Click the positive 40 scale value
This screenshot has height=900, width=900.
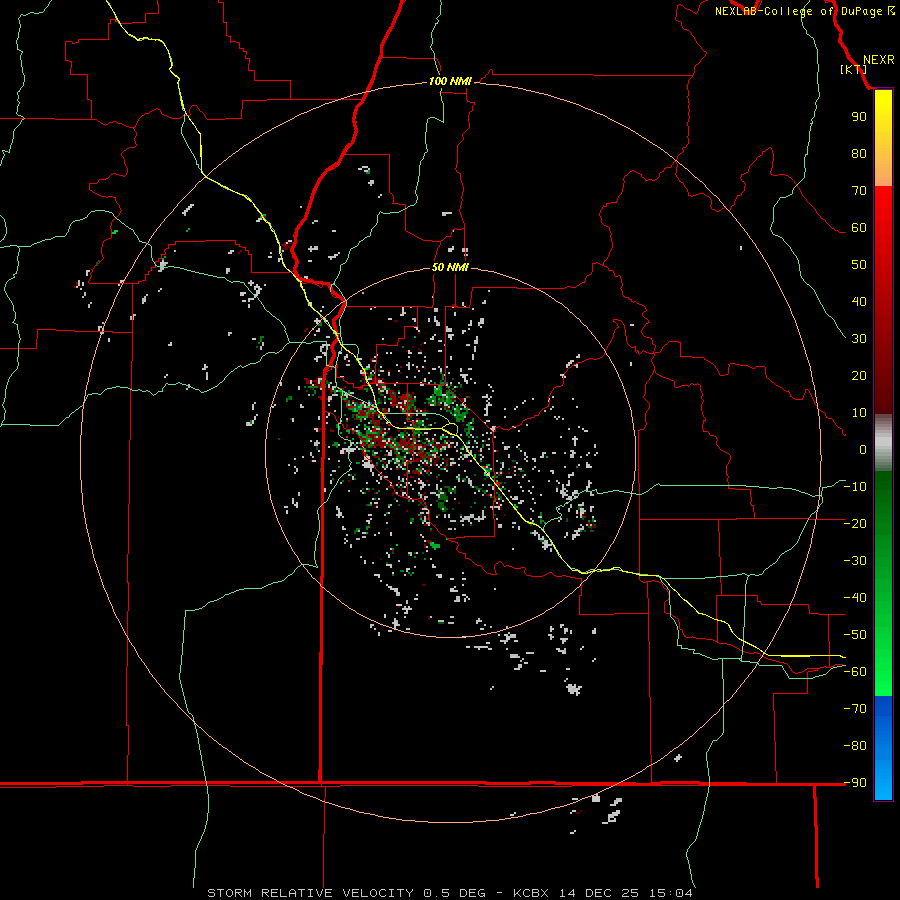pos(859,301)
